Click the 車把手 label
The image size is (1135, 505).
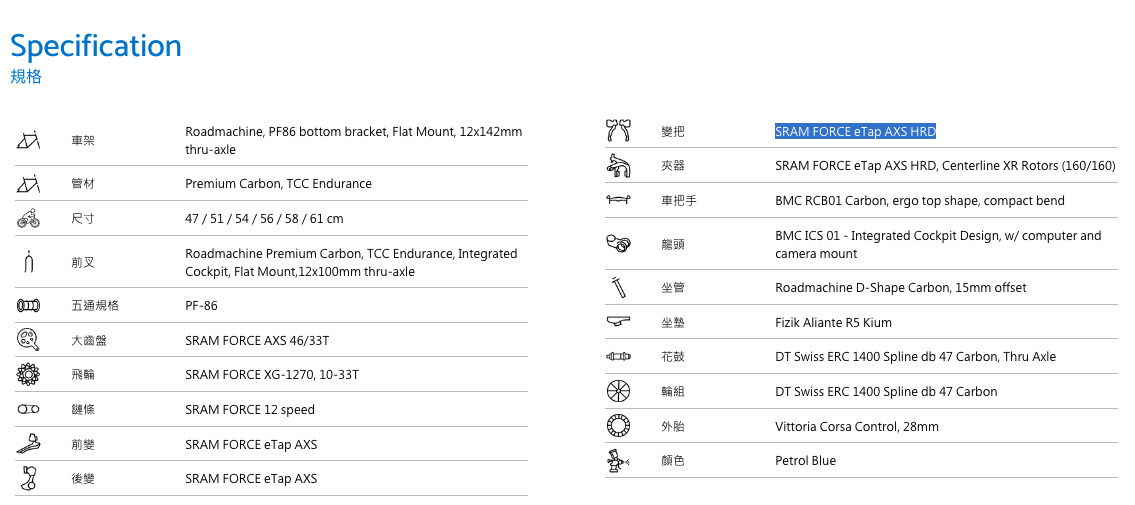pos(679,200)
